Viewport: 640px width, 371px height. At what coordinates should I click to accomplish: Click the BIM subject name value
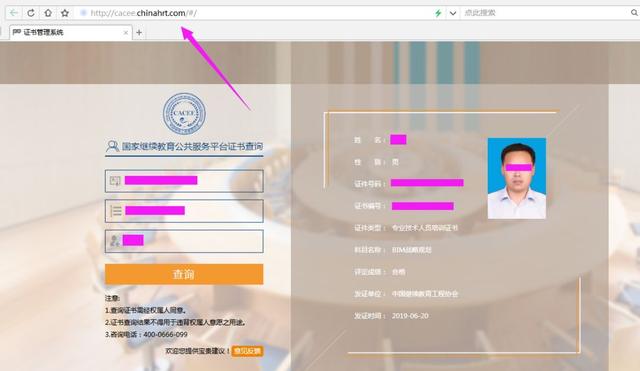tap(411, 250)
